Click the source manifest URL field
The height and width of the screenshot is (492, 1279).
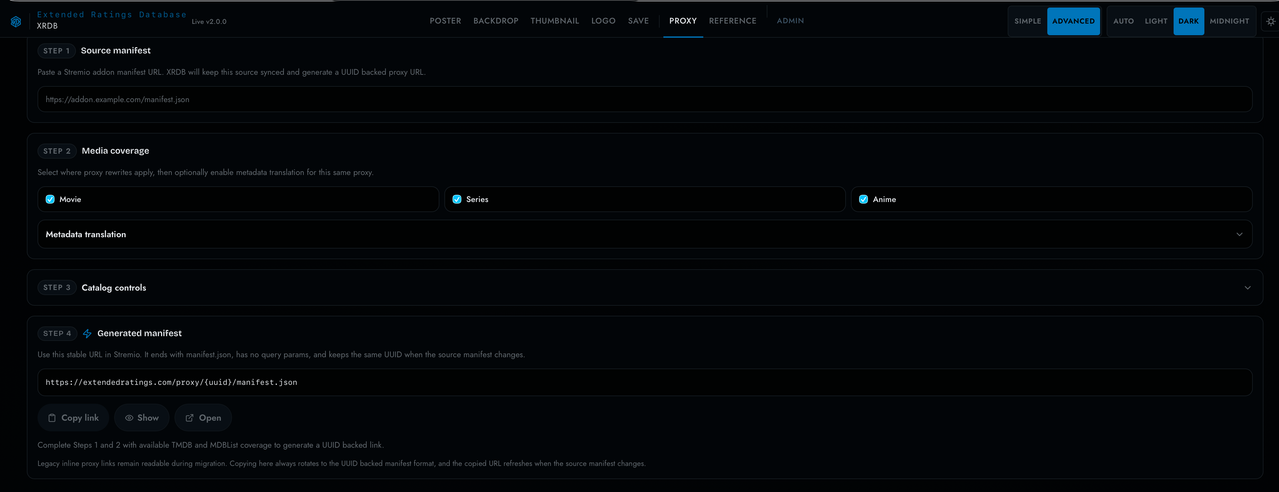[x=645, y=99]
